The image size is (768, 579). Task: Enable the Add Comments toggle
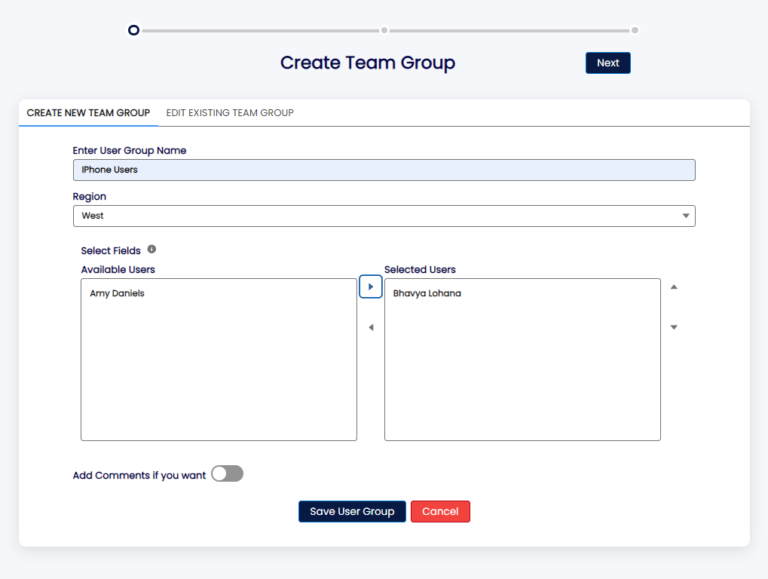pos(227,474)
